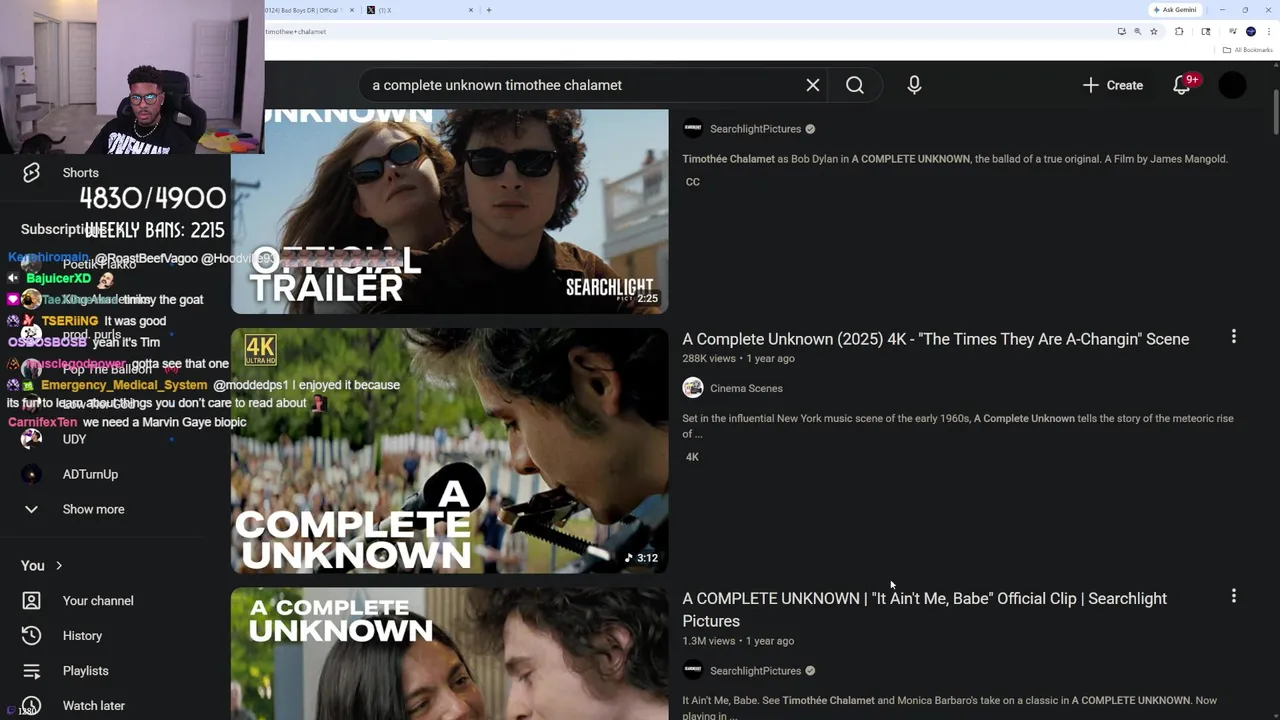Image resolution: width=1280 pixels, height=720 pixels.
Task: Open the 4K Complete Unknown scene thumbnail
Action: (x=449, y=451)
